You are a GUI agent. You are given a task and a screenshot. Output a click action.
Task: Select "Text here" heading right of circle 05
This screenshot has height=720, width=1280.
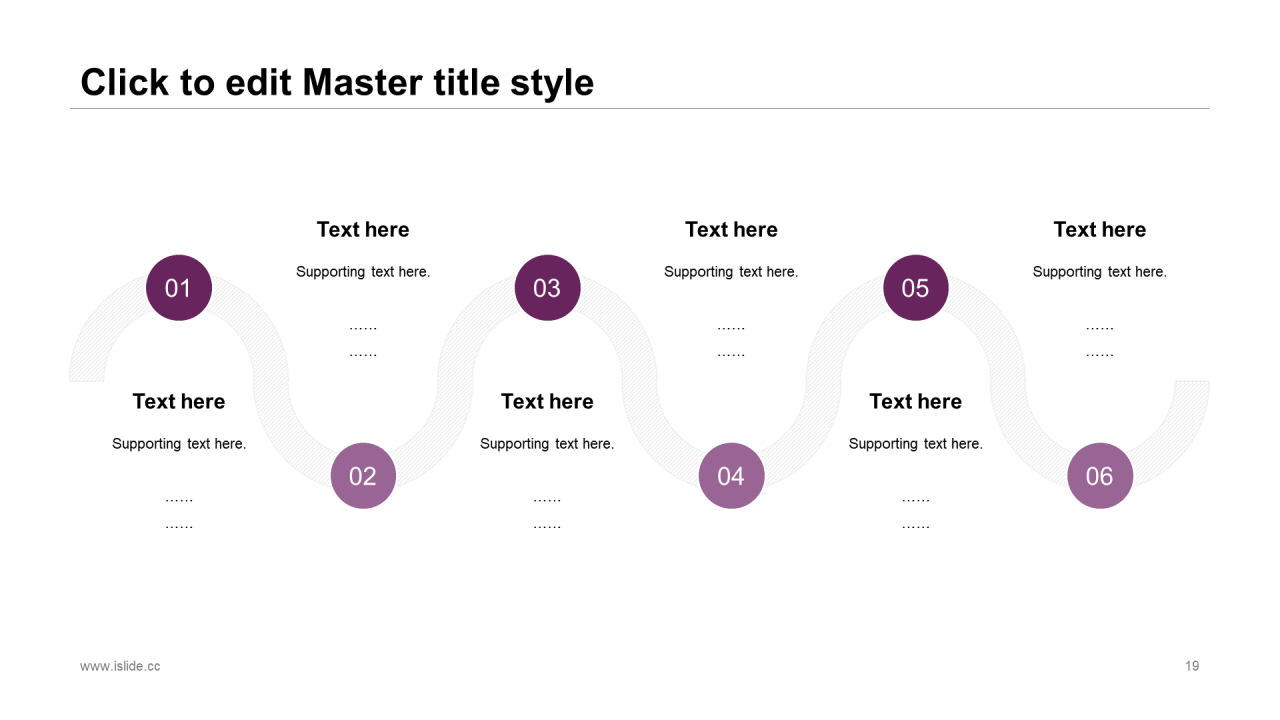tap(1099, 229)
